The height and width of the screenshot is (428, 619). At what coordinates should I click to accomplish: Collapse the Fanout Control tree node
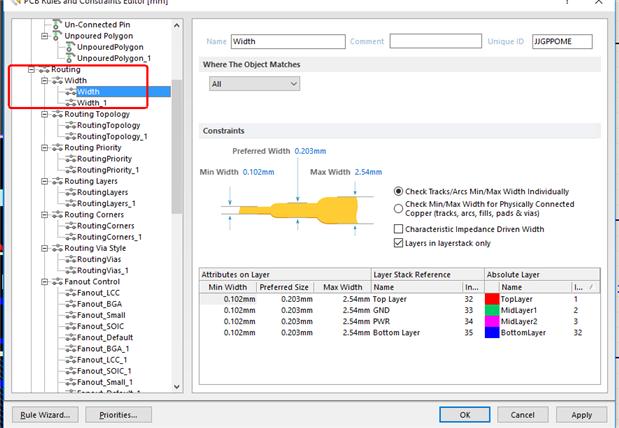click(44, 281)
